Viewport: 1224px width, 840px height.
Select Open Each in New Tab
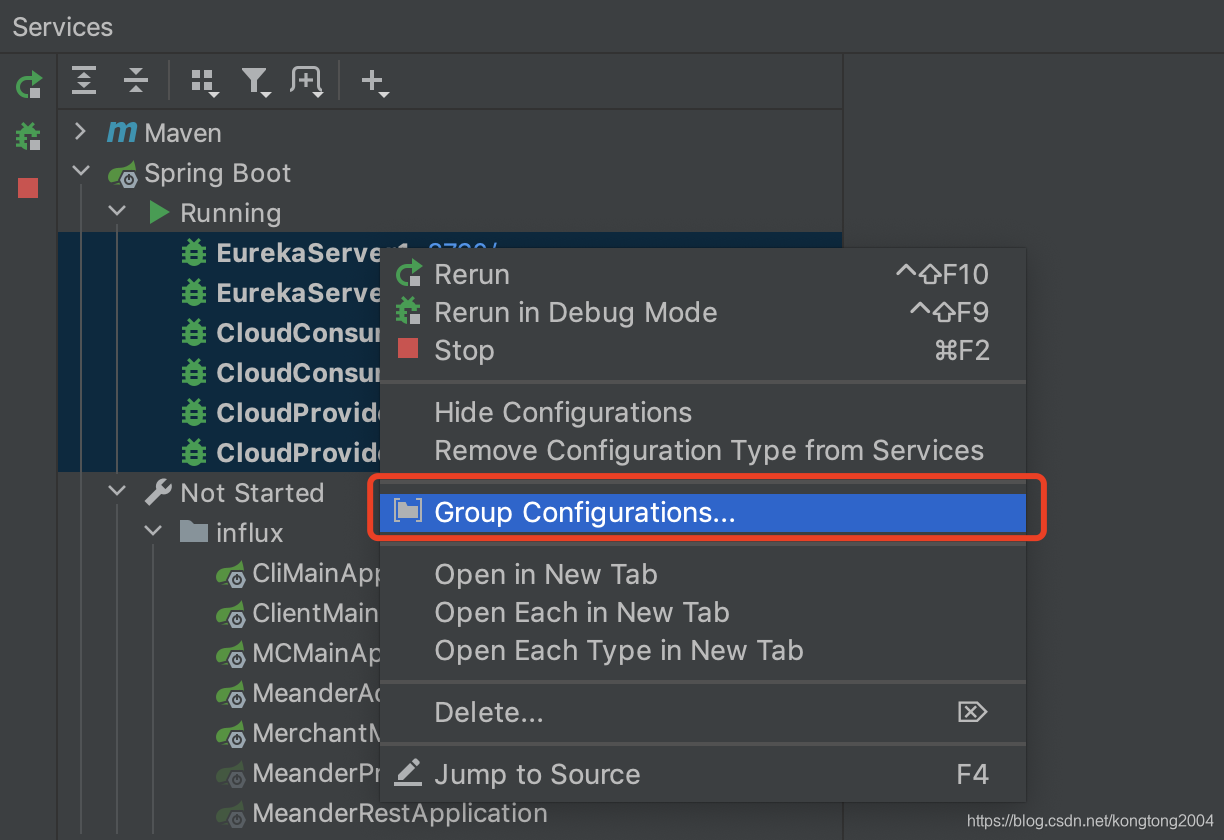(x=581, y=612)
